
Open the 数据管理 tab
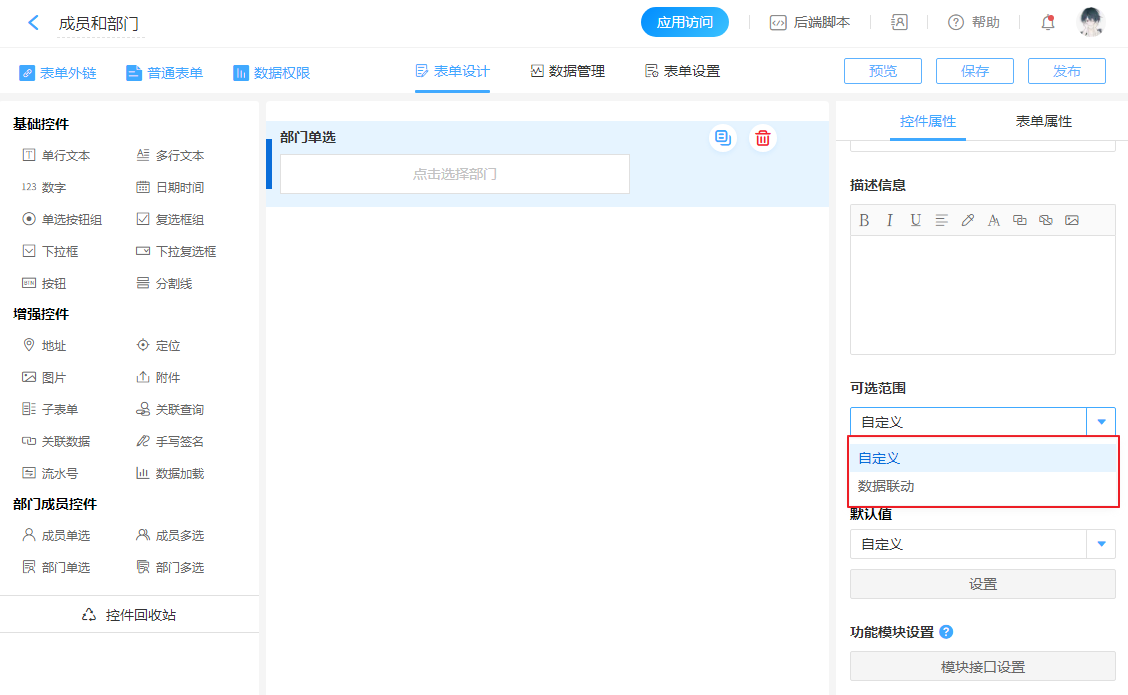coord(567,71)
